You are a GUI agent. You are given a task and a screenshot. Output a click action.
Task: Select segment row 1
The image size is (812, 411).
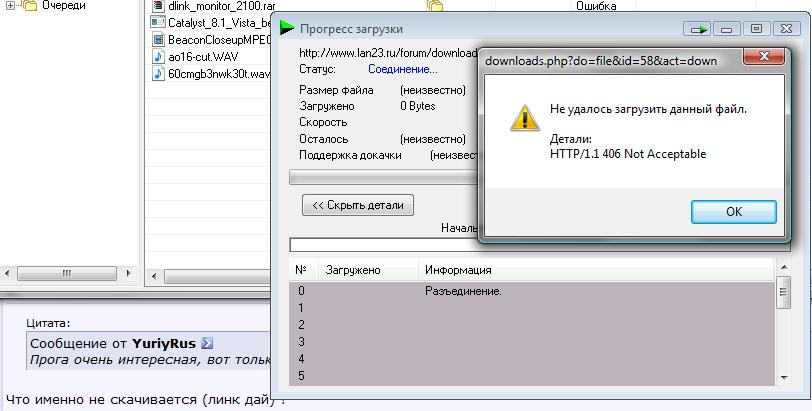[532, 308]
